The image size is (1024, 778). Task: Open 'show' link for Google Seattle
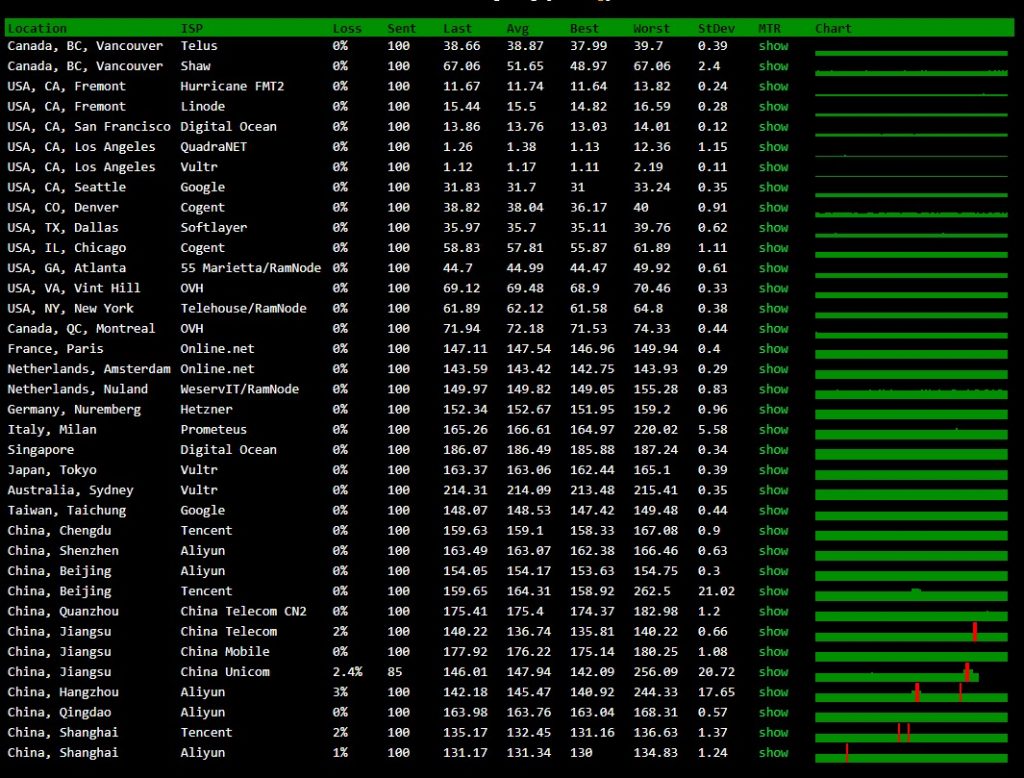pos(773,187)
